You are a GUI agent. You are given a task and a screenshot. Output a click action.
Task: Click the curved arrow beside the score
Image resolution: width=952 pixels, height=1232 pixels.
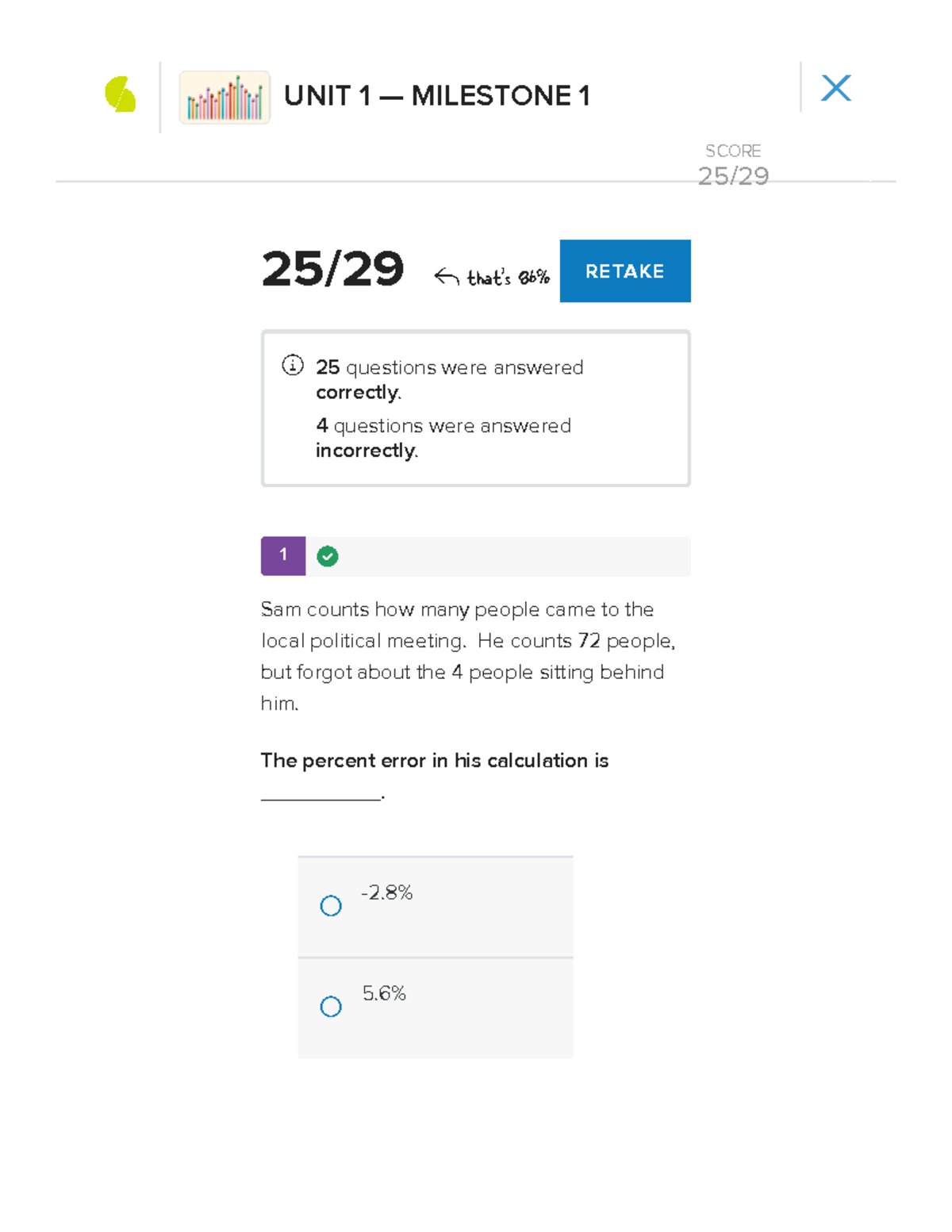pyautogui.click(x=447, y=276)
